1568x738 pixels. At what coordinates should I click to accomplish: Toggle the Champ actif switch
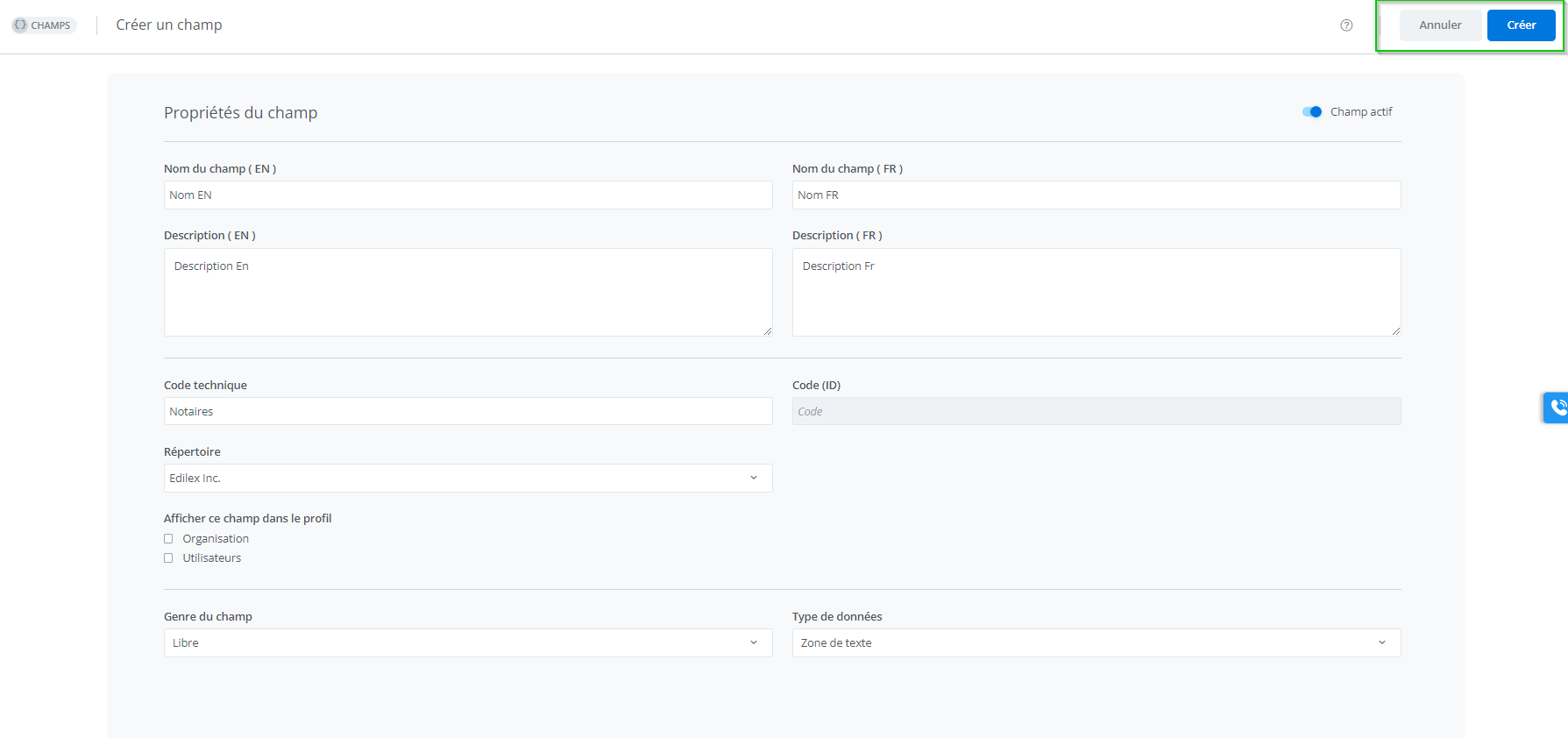click(x=1312, y=112)
